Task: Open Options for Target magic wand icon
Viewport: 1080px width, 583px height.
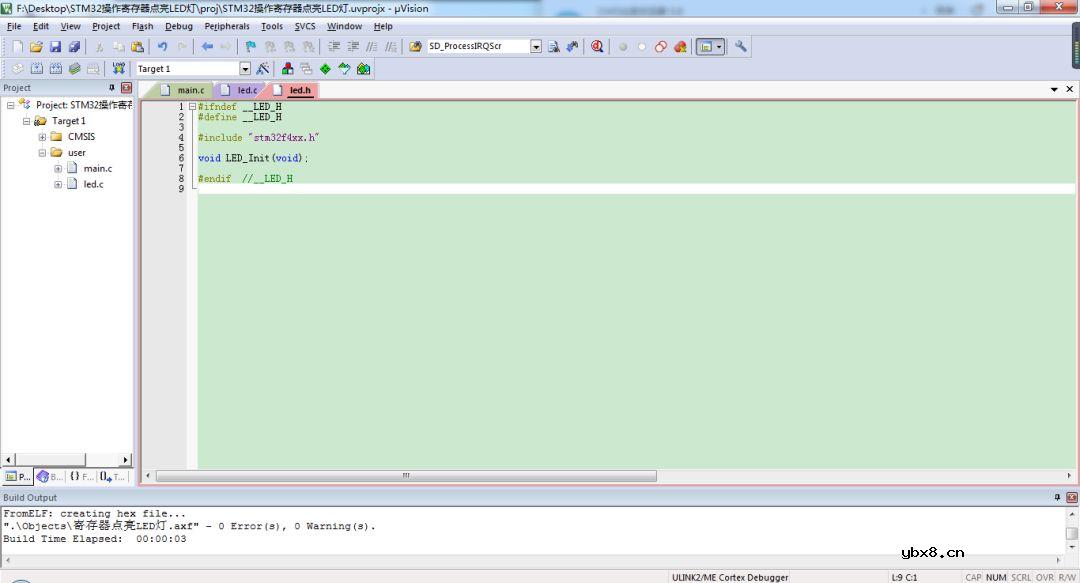Action: (262, 69)
